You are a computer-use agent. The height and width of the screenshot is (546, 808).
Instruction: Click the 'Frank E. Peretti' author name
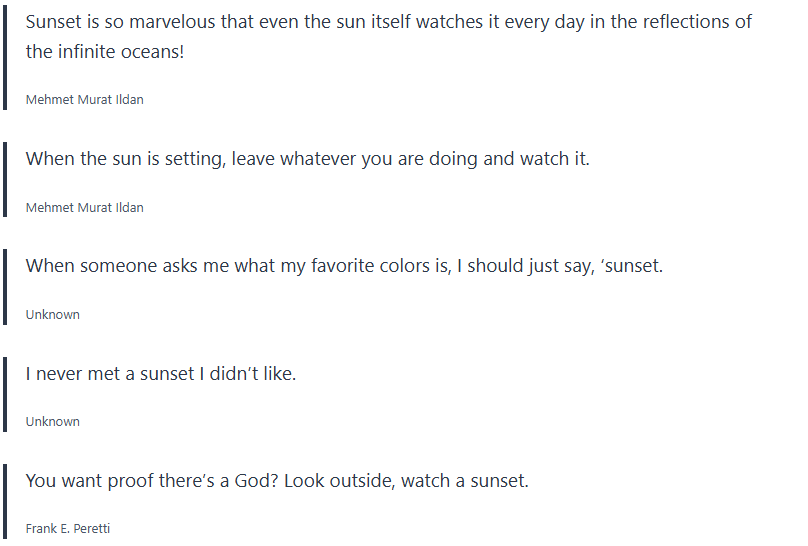click(67, 528)
